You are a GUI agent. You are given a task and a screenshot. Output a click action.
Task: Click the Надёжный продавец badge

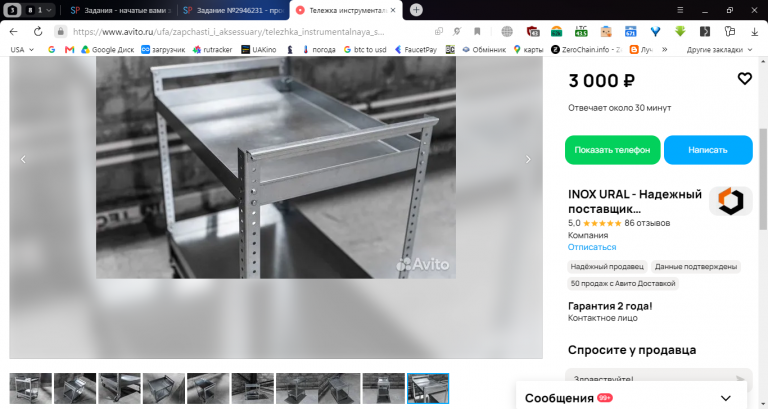(607, 266)
